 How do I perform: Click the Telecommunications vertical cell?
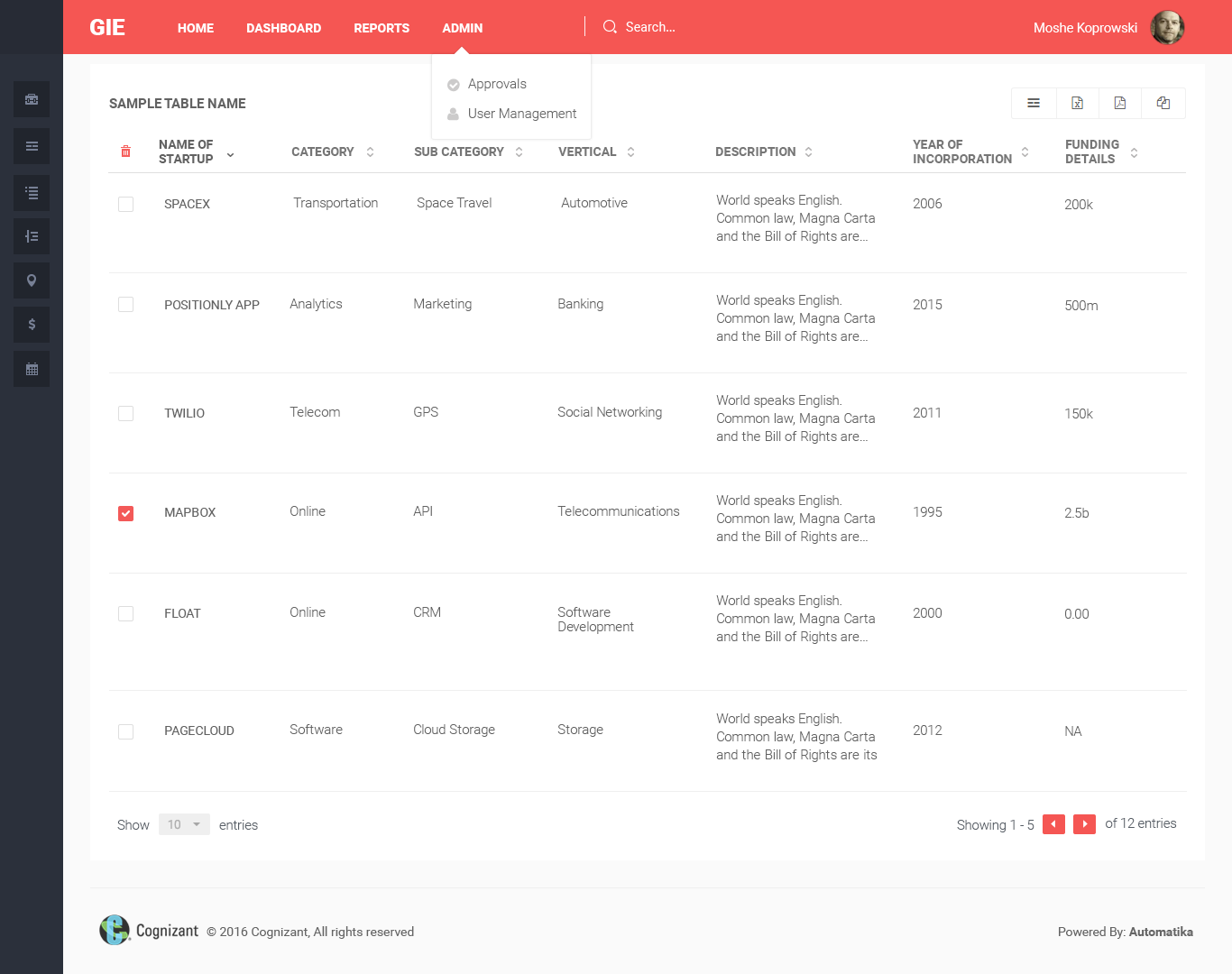619,511
